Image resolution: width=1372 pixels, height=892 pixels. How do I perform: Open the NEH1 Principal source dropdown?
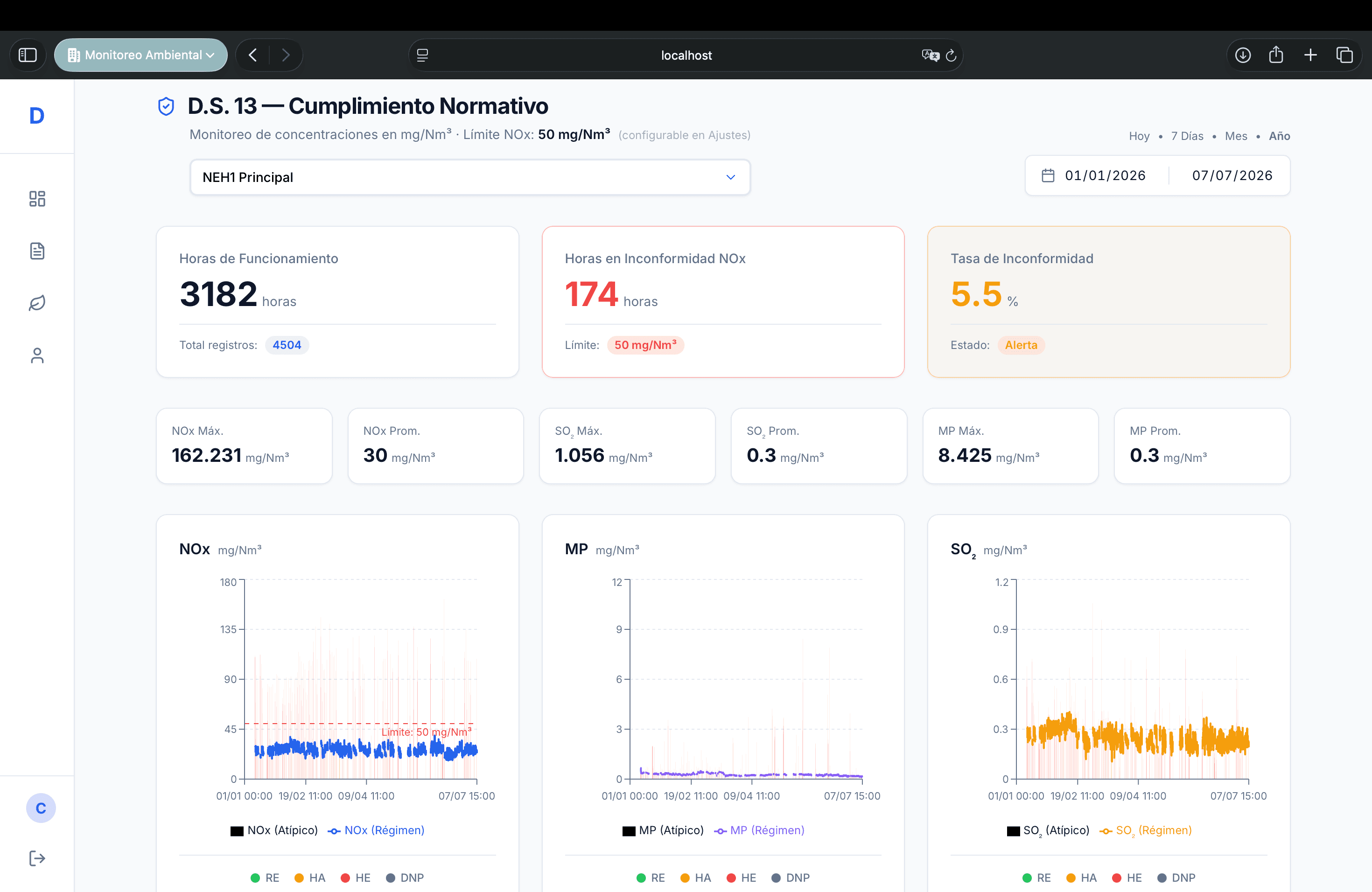tap(470, 177)
